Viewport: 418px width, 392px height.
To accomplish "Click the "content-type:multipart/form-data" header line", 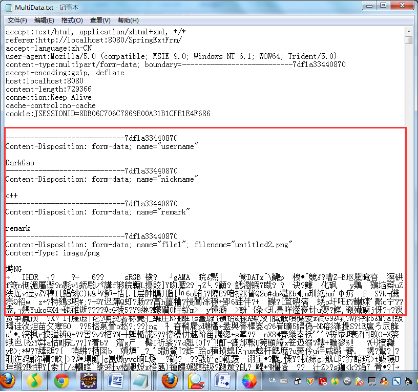I will (175, 64).
